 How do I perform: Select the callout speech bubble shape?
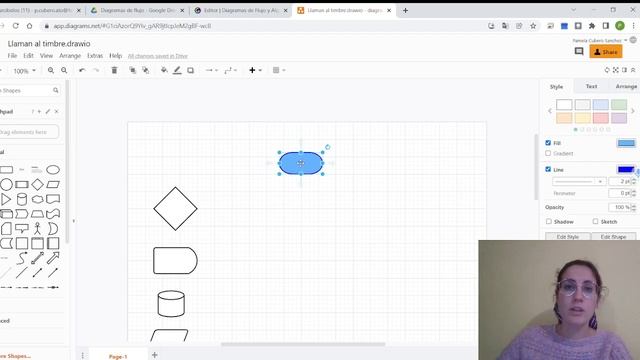22,229
